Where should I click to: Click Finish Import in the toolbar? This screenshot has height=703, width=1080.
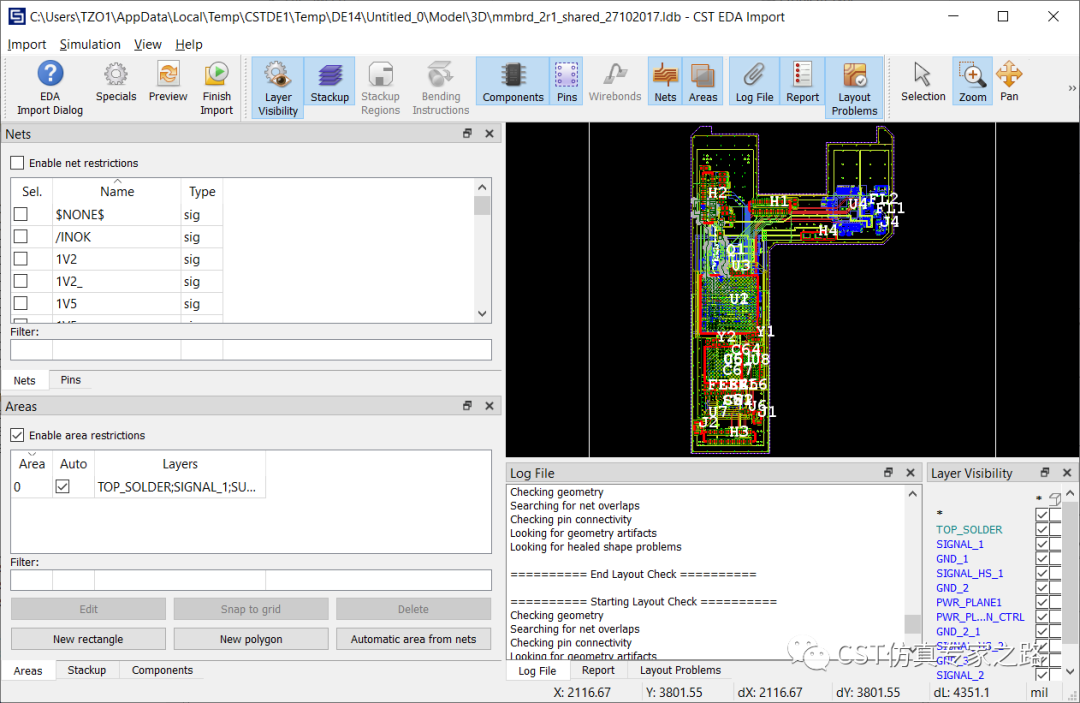[216, 88]
